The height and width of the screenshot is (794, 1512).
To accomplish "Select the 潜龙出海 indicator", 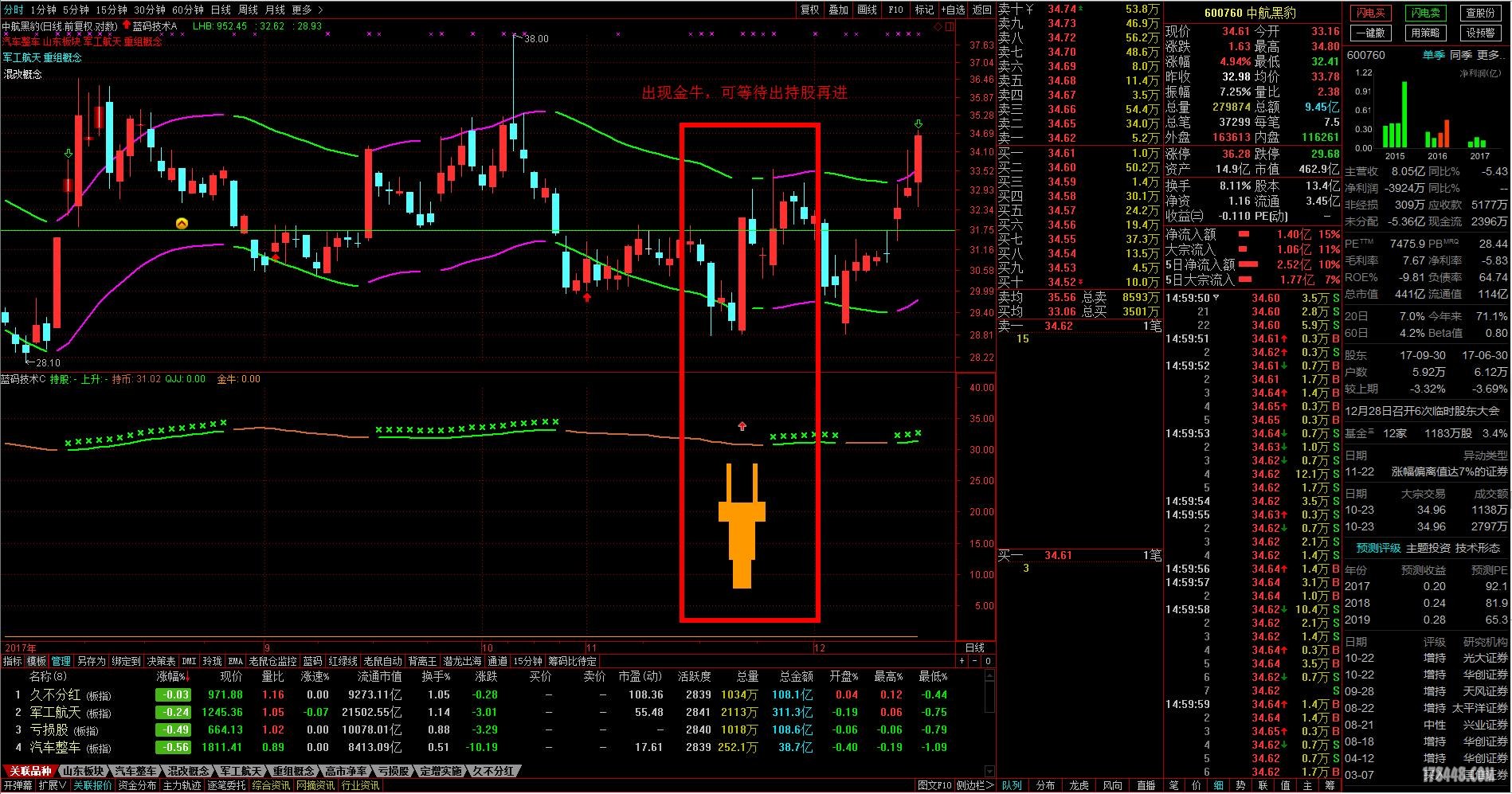I will [463, 661].
